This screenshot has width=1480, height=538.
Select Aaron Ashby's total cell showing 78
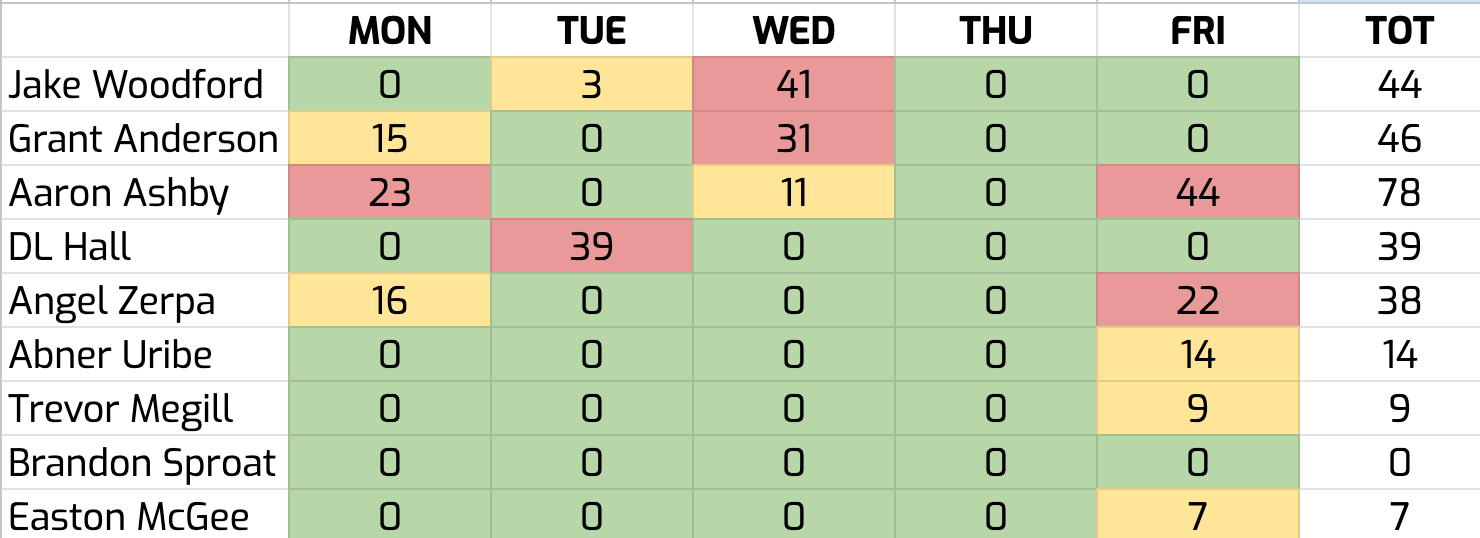1399,193
